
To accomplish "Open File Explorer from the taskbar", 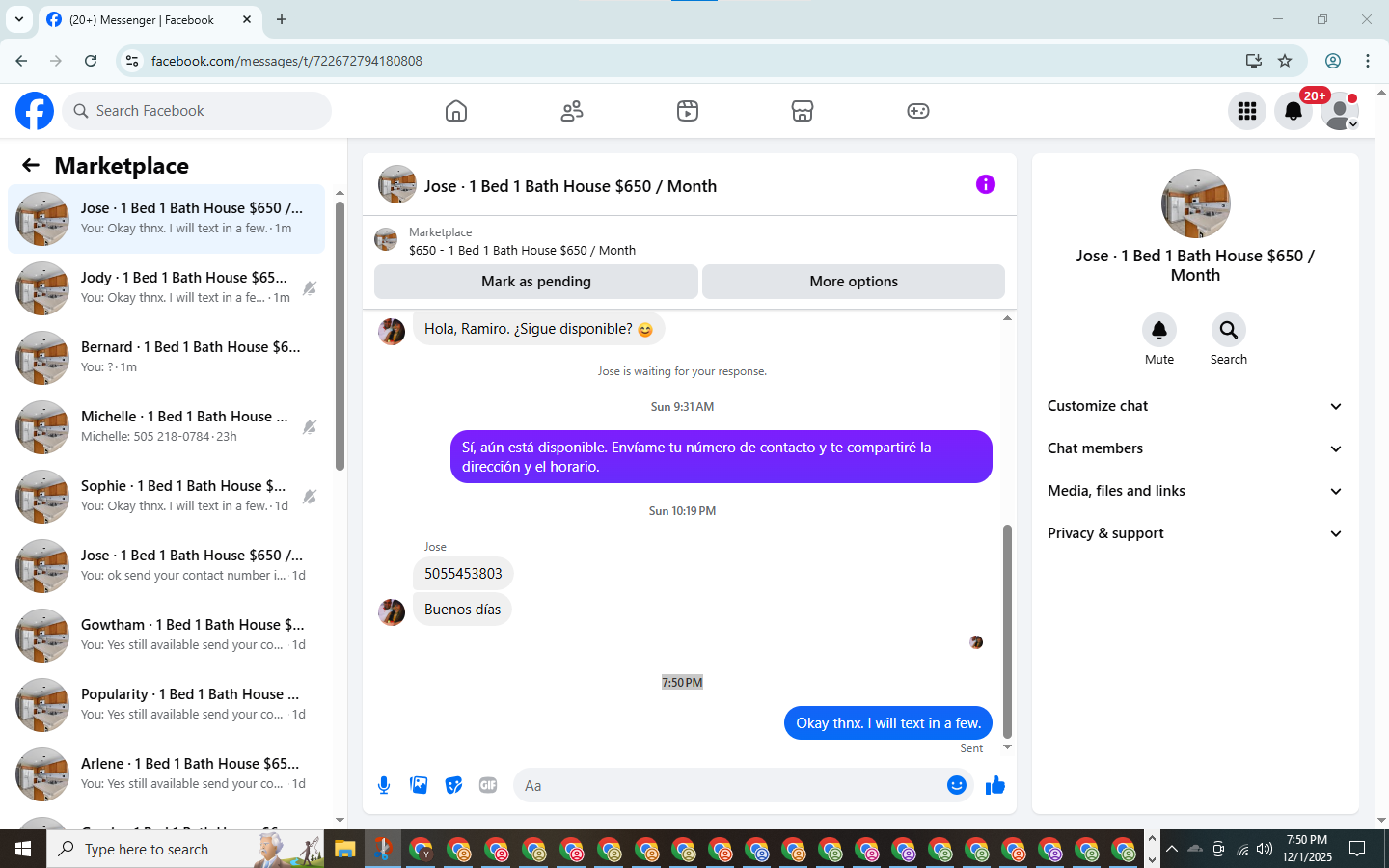I will (x=344, y=849).
